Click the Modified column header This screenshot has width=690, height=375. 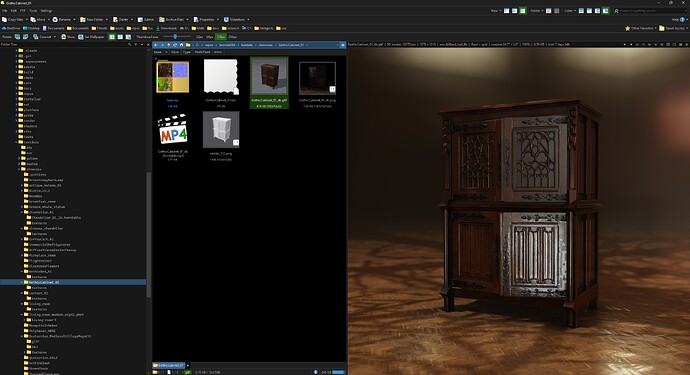[202, 52]
